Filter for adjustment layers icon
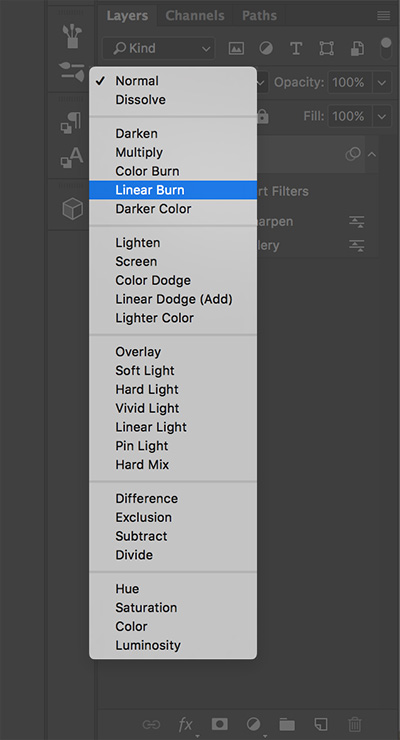This screenshot has height=740, width=400. pos(266,48)
